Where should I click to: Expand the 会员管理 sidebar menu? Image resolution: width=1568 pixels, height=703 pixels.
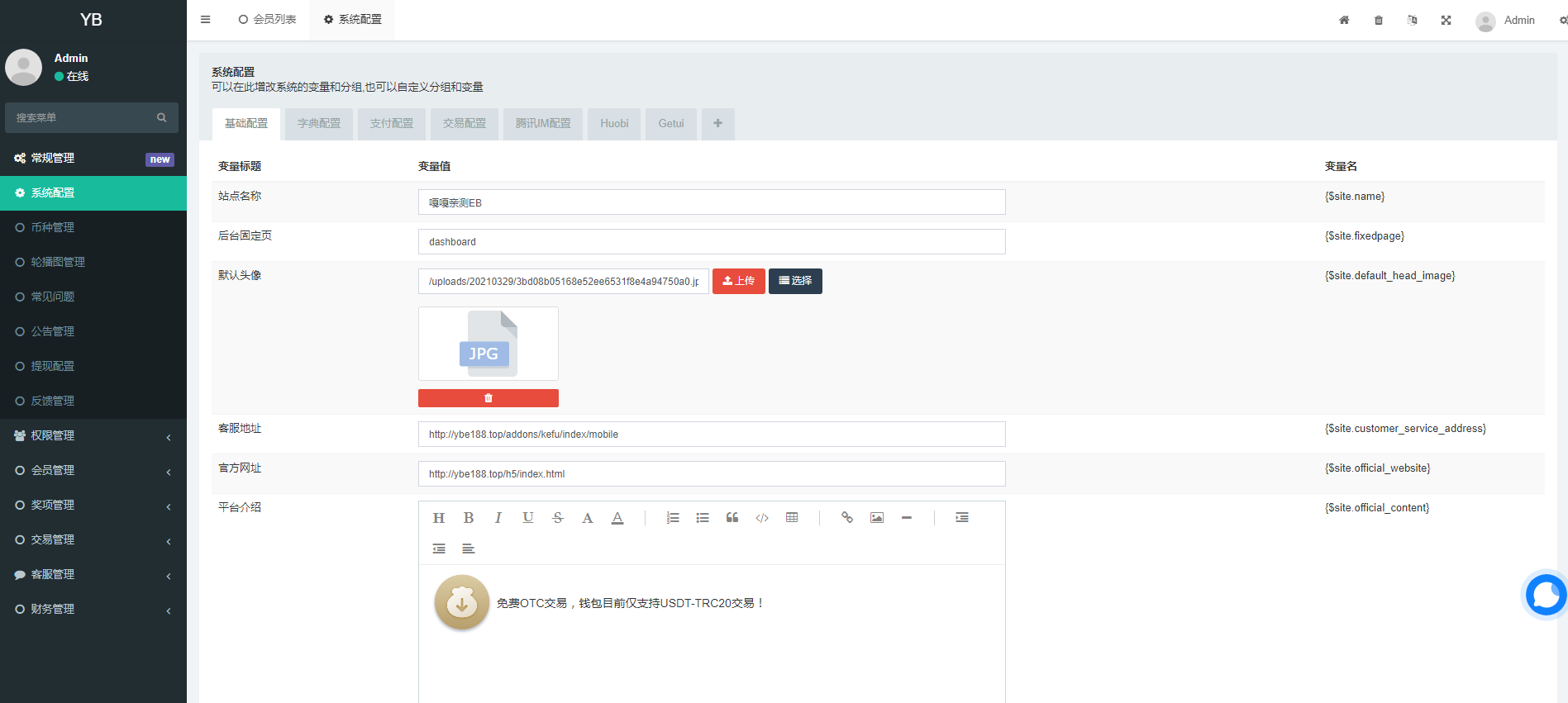click(x=93, y=470)
